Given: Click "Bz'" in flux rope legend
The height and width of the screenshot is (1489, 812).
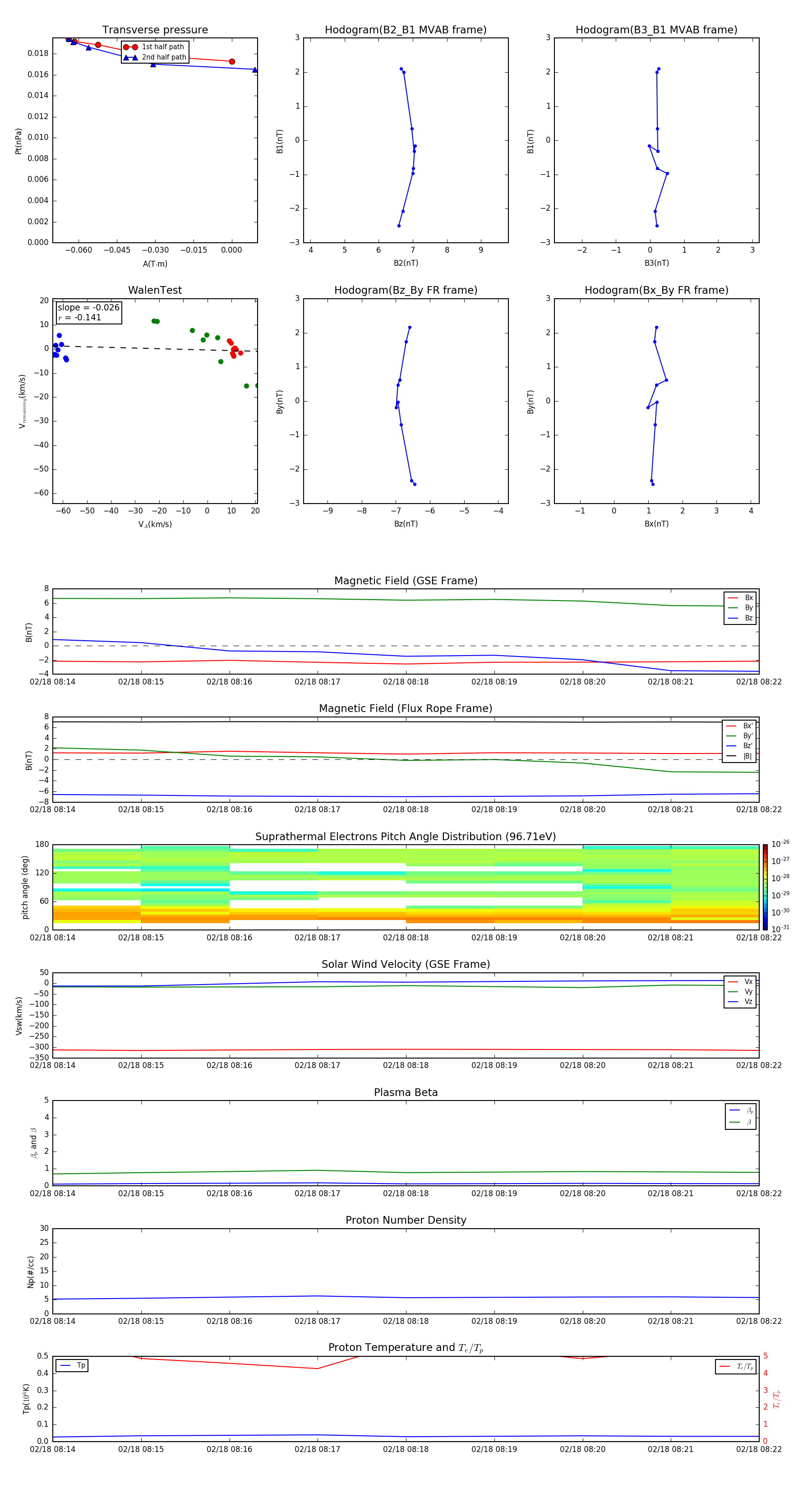Looking at the screenshot, I should click(740, 746).
